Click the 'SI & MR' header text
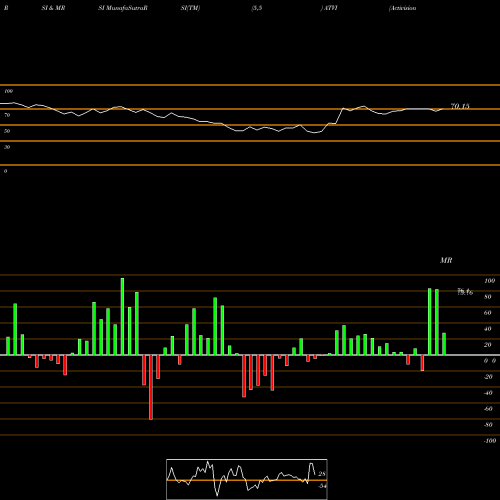Screen dimensions: 500x500 click(x=53, y=8)
